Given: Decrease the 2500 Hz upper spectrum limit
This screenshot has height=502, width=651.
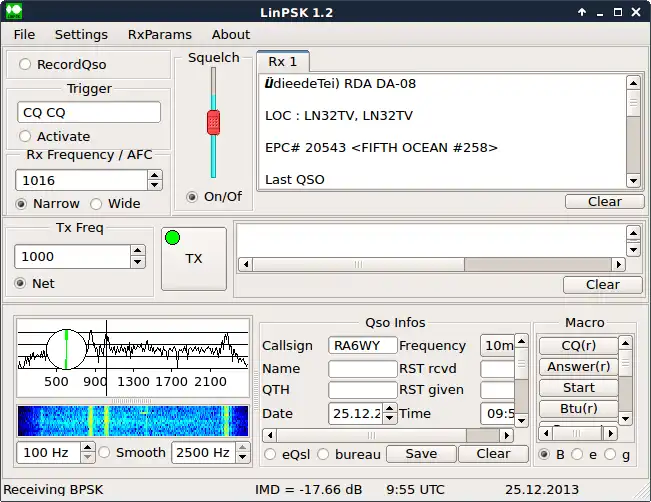Looking at the screenshot, I should pos(243,457).
